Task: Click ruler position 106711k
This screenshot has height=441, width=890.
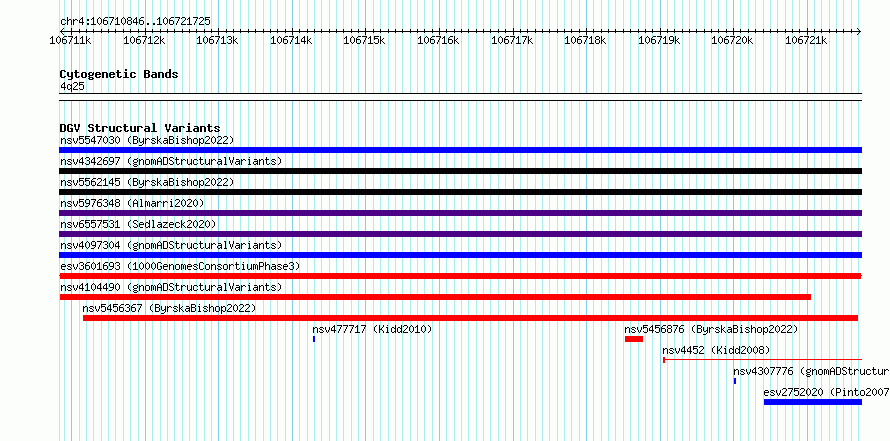Action: [72, 40]
